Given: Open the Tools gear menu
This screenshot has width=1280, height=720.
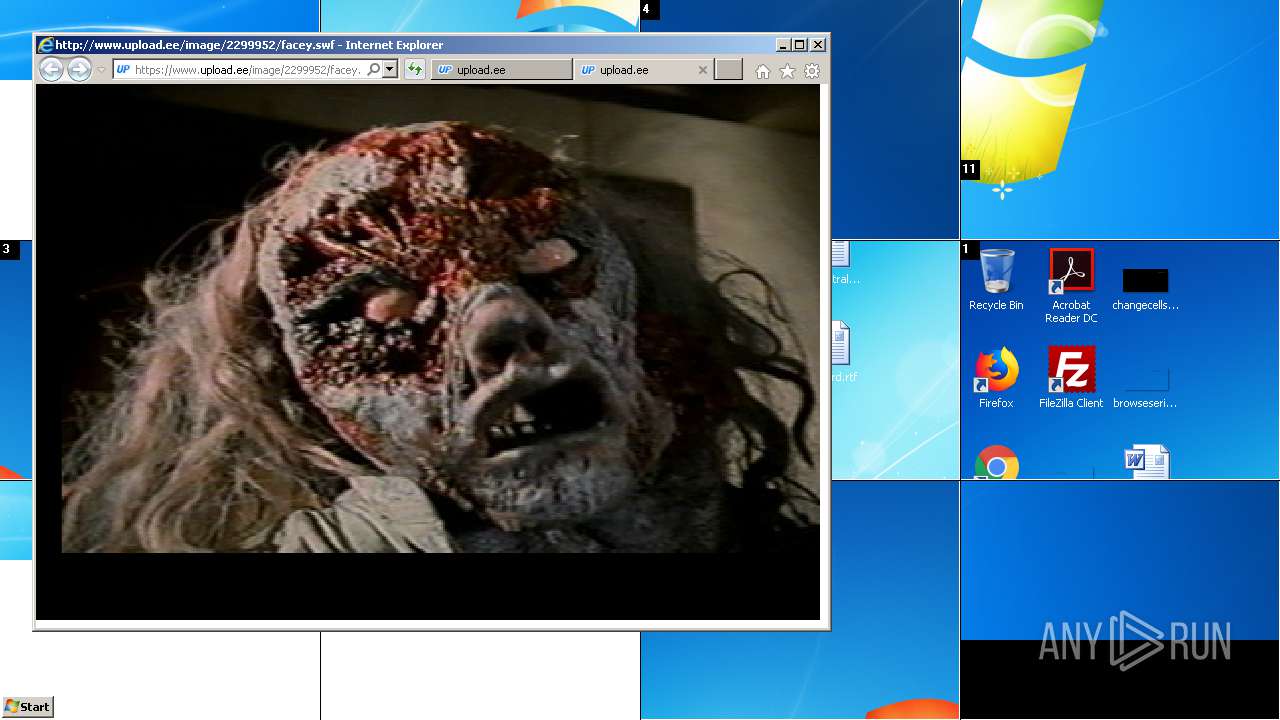Looking at the screenshot, I should [x=812, y=71].
